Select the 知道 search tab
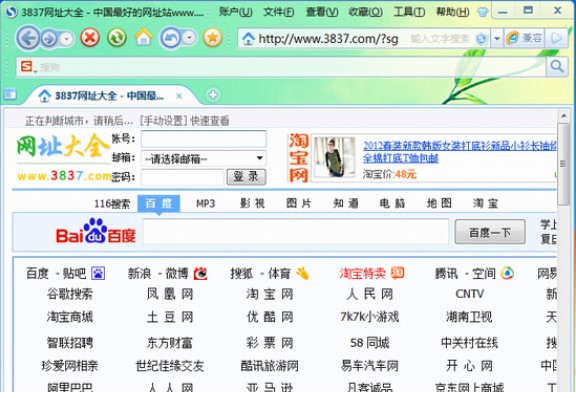 (346, 203)
